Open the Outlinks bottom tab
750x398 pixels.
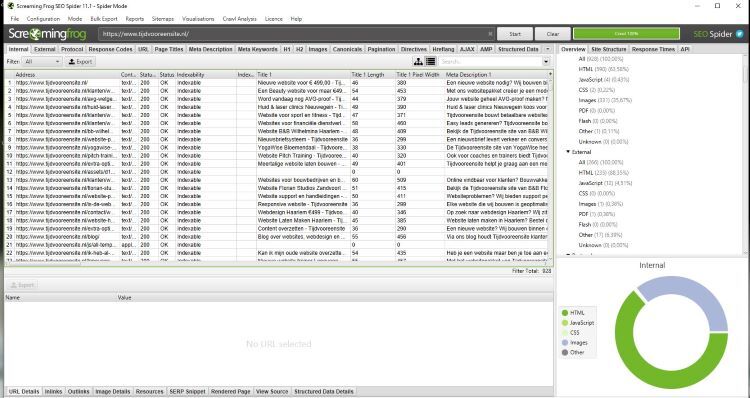coord(78,391)
